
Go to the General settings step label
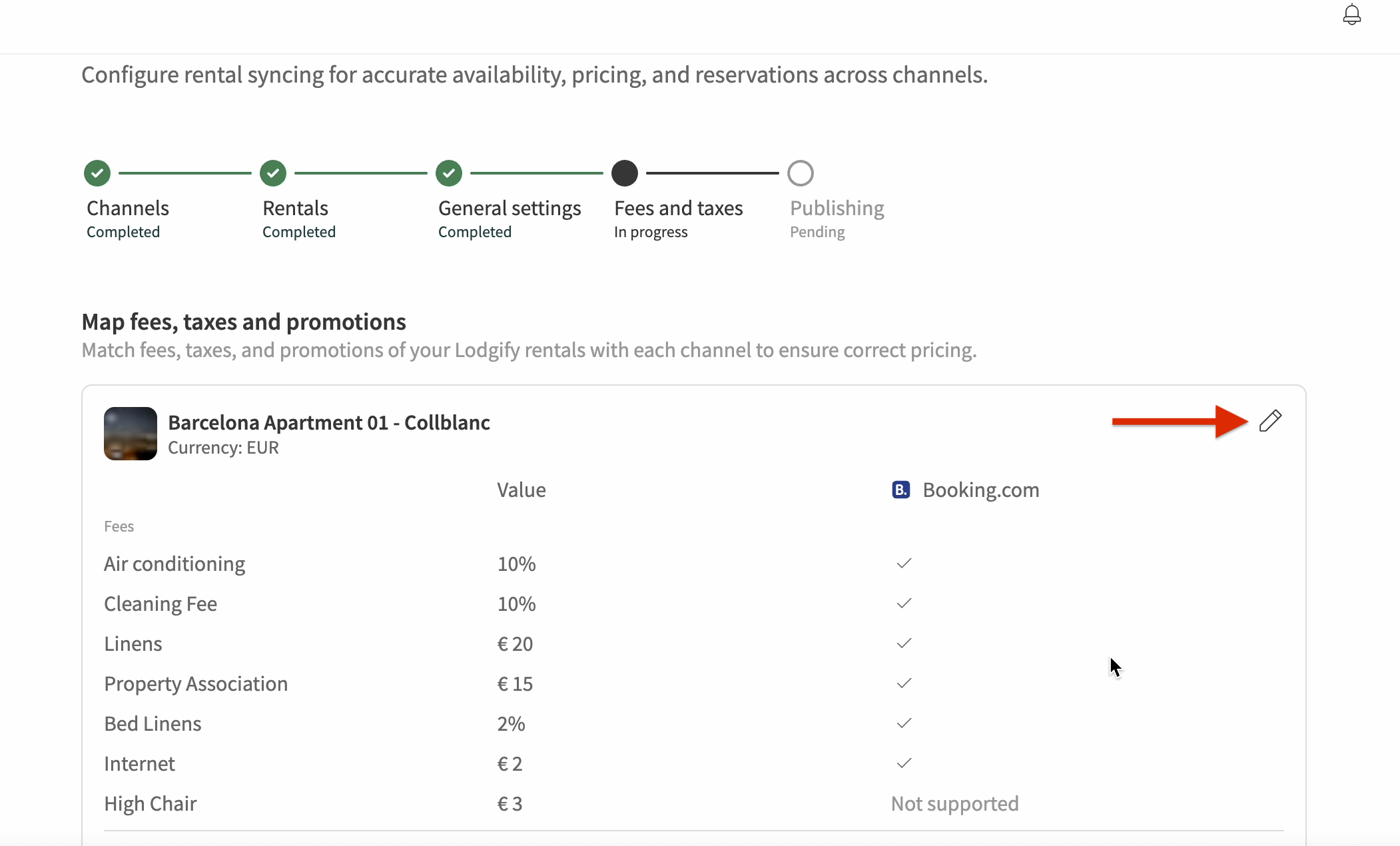tap(510, 208)
